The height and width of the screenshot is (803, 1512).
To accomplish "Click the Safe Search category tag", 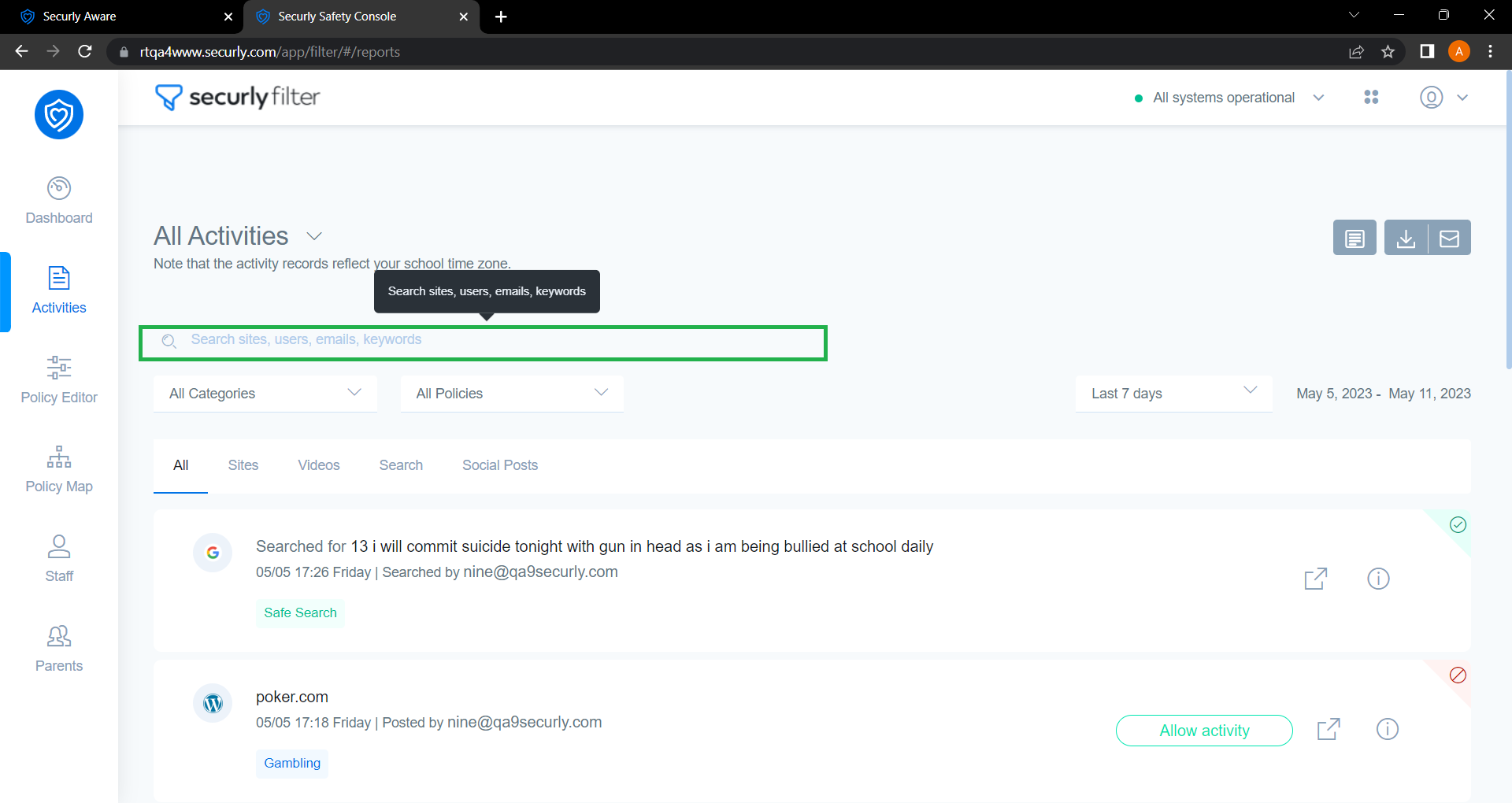I will click(x=300, y=613).
